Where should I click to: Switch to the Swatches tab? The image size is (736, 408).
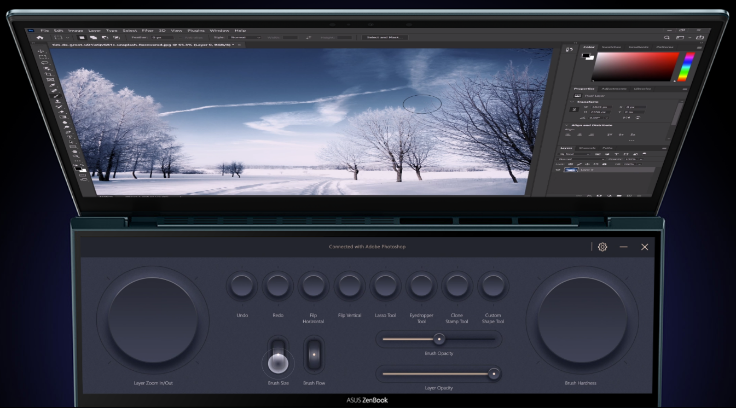(611, 47)
